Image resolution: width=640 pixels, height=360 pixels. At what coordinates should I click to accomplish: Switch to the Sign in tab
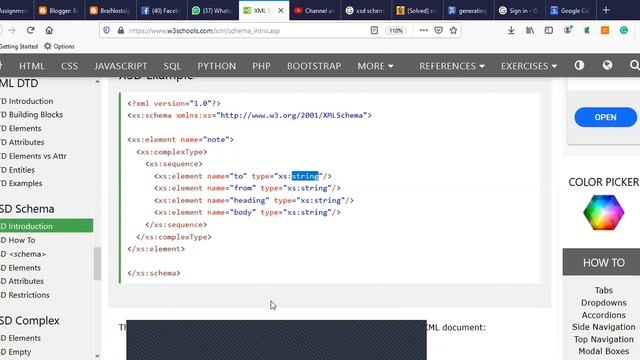(519, 11)
